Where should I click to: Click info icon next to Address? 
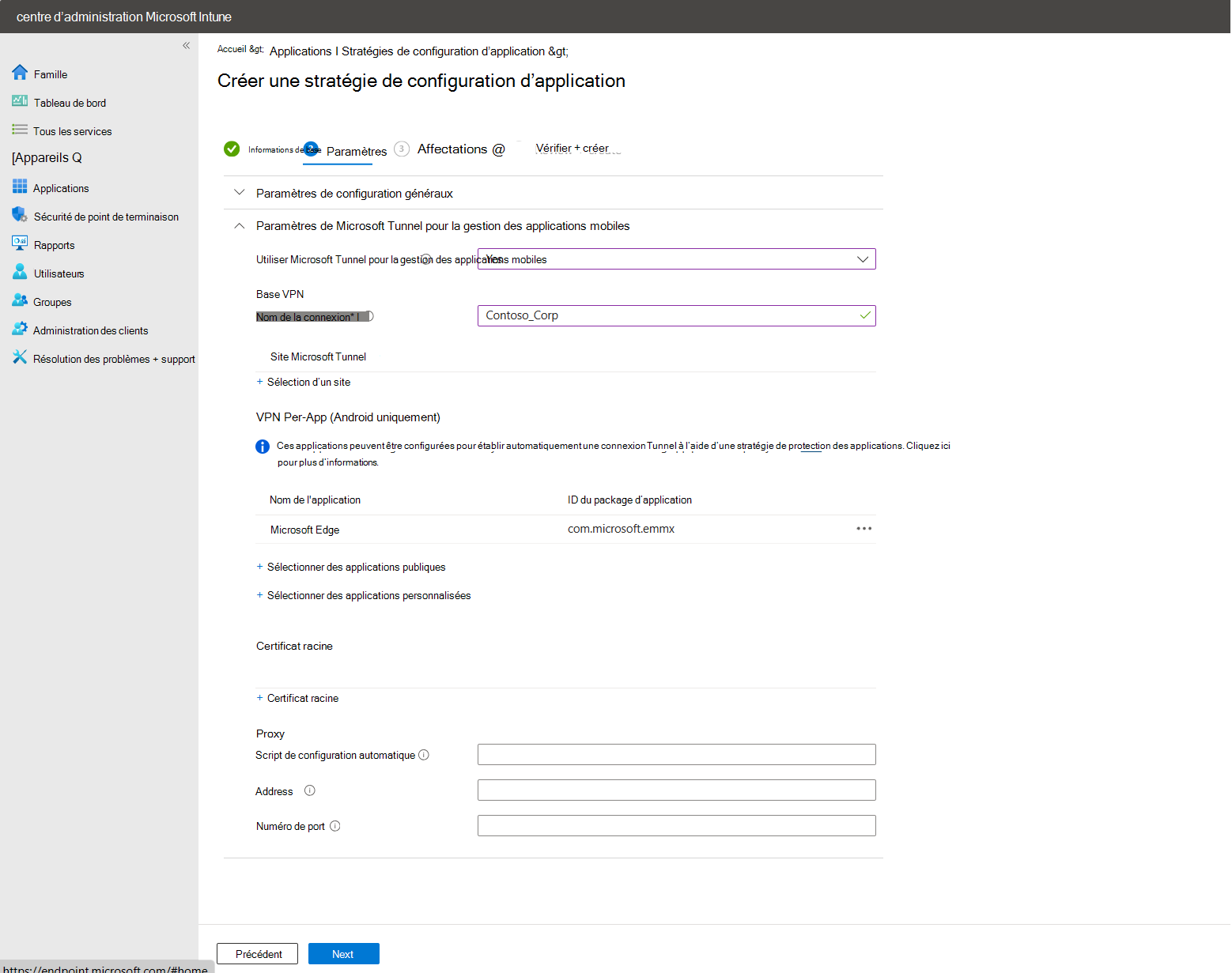(310, 790)
